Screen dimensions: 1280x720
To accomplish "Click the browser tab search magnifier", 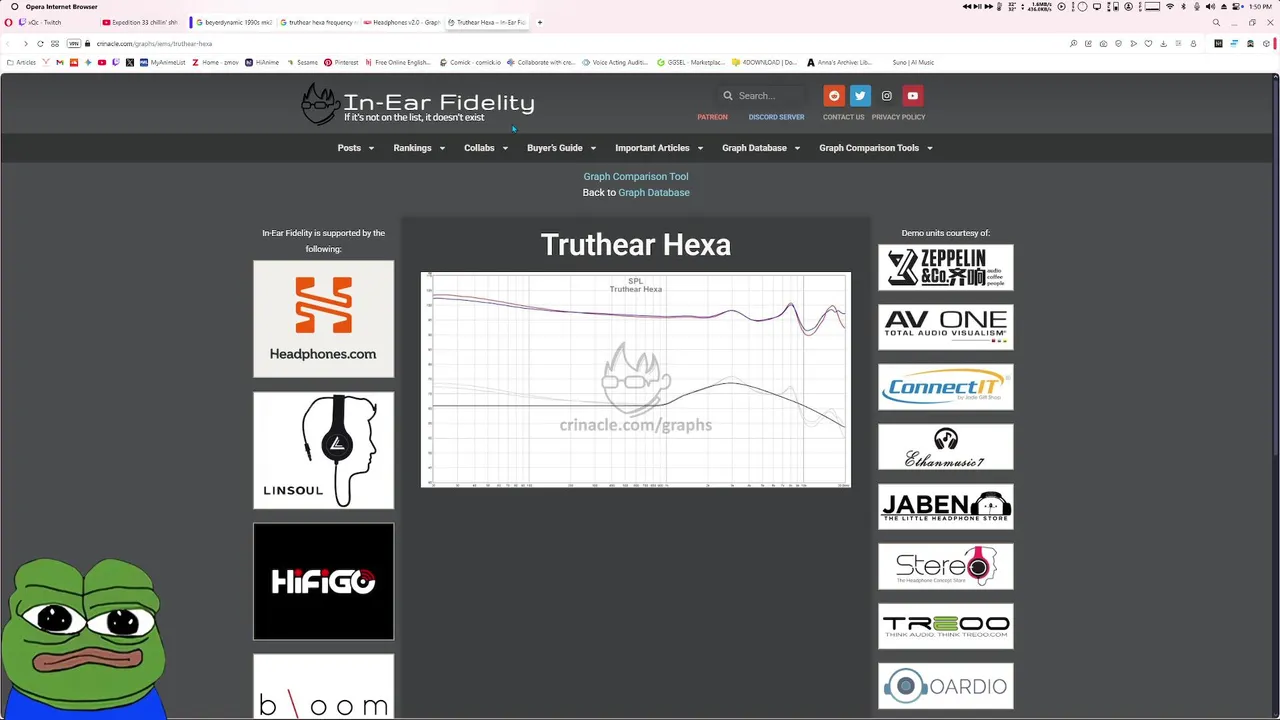I will coord(1216,22).
